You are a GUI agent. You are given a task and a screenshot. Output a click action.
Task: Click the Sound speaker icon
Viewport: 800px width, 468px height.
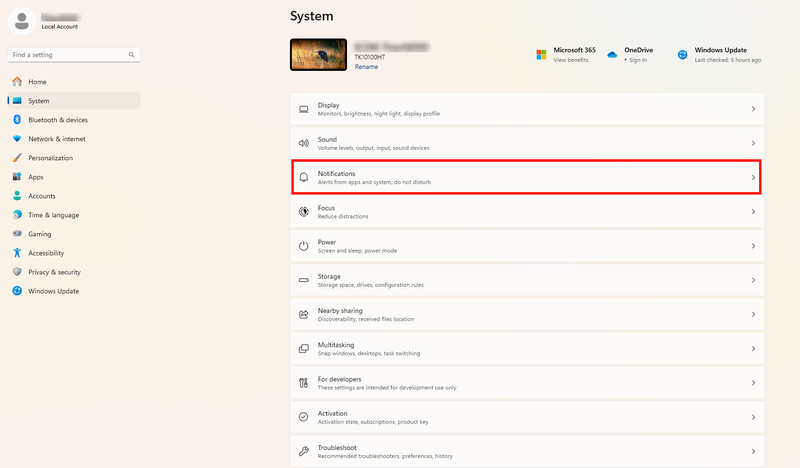[304, 143]
